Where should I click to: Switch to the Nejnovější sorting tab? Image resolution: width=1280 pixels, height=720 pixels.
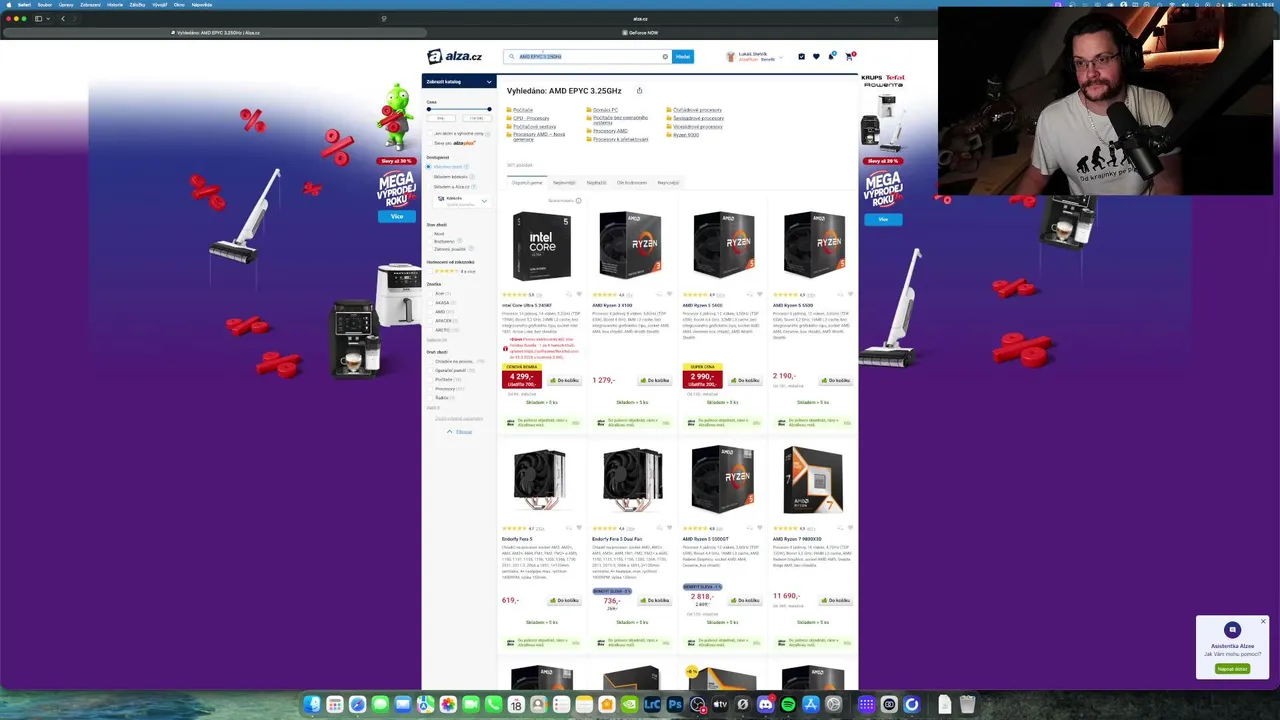(668, 183)
